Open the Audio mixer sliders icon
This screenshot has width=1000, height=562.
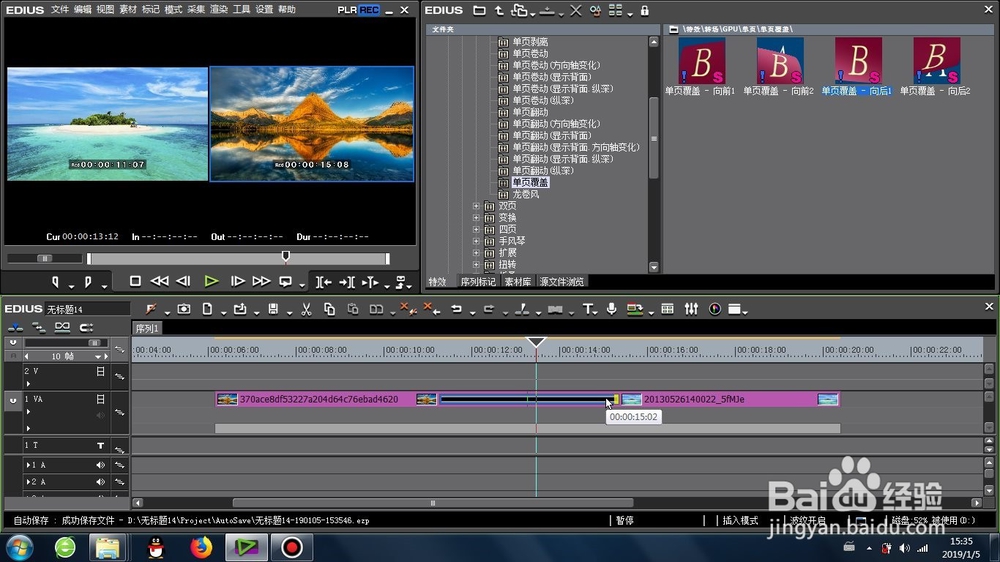pyautogui.click(x=691, y=309)
